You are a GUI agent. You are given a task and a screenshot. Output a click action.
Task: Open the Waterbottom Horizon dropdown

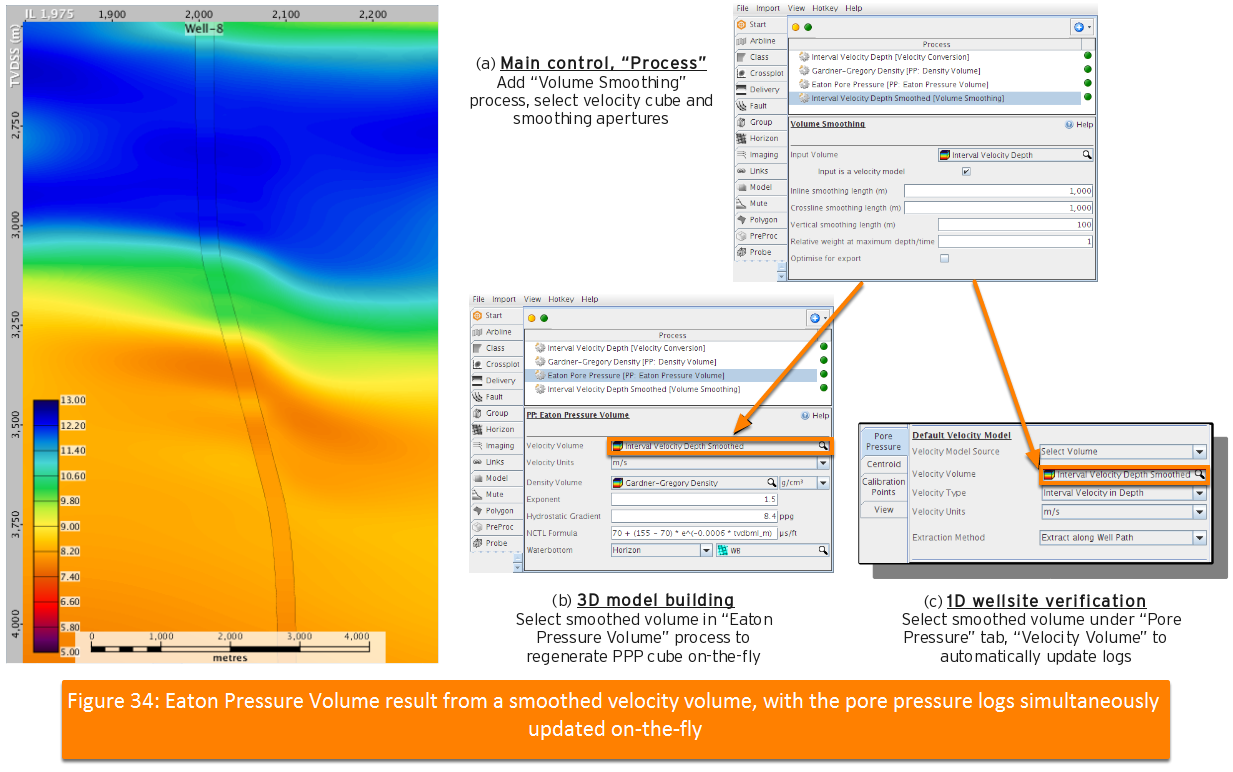pyautogui.click(x=706, y=550)
